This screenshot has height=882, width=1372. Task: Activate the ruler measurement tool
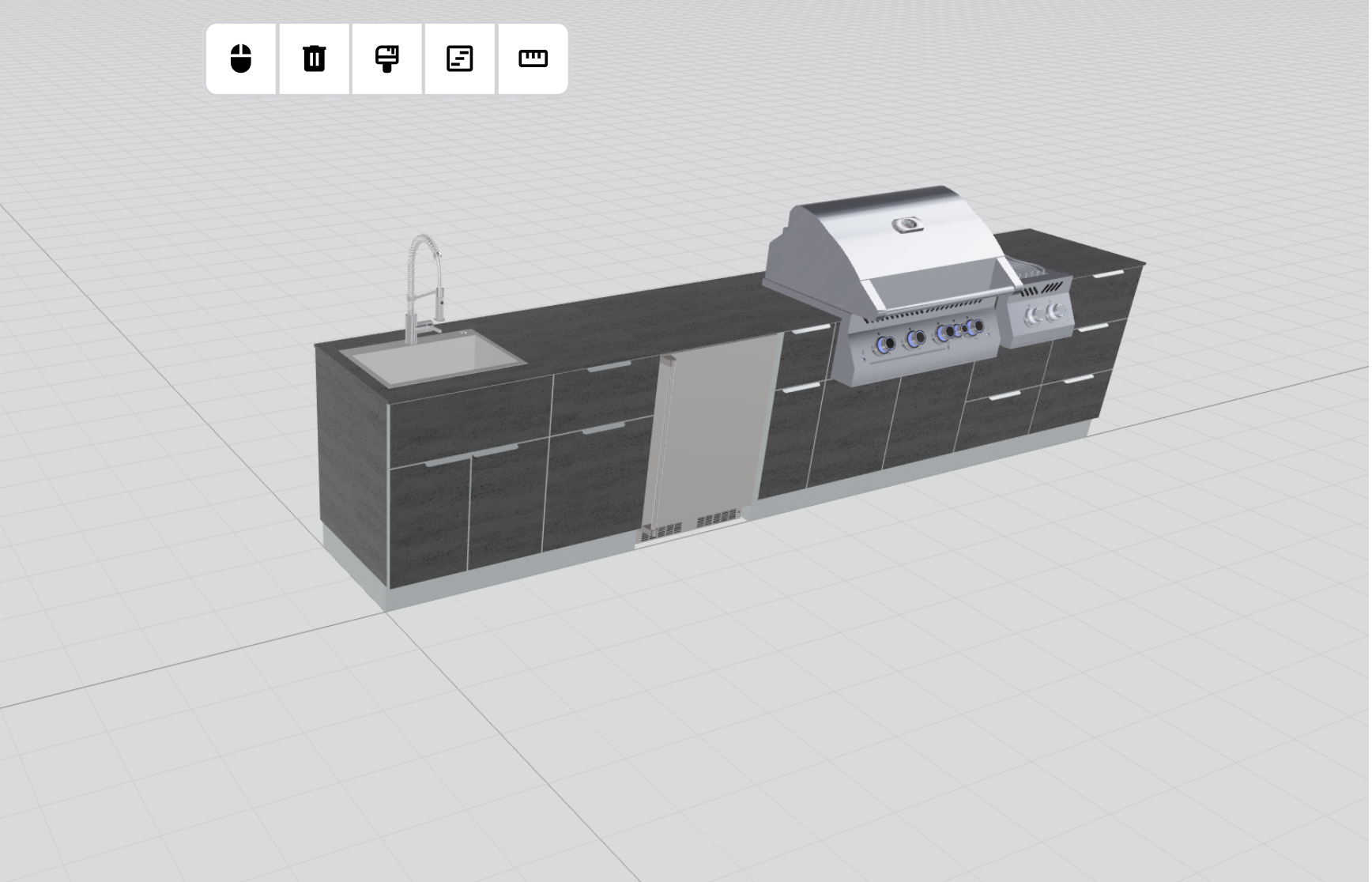coord(531,60)
